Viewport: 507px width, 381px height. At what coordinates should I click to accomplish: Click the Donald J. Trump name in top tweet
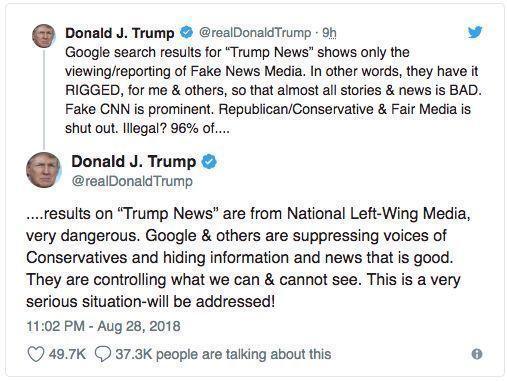tap(120, 33)
